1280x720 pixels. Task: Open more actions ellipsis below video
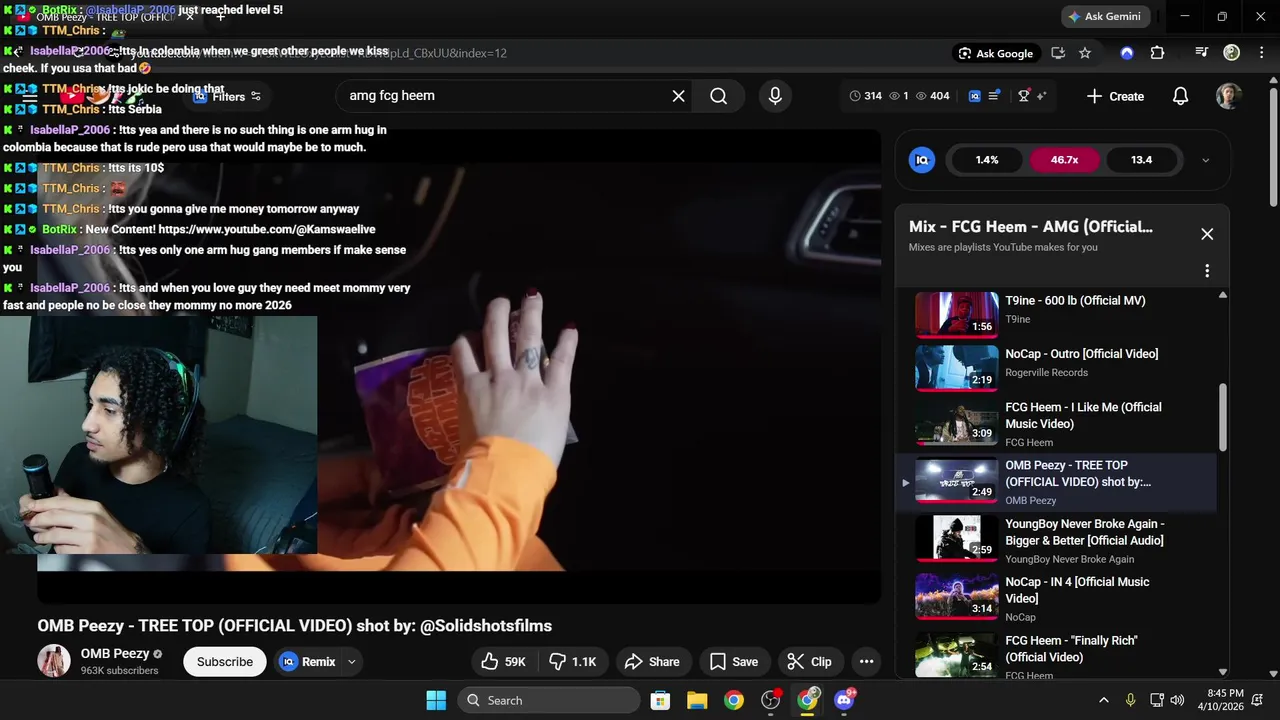tap(866, 662)
